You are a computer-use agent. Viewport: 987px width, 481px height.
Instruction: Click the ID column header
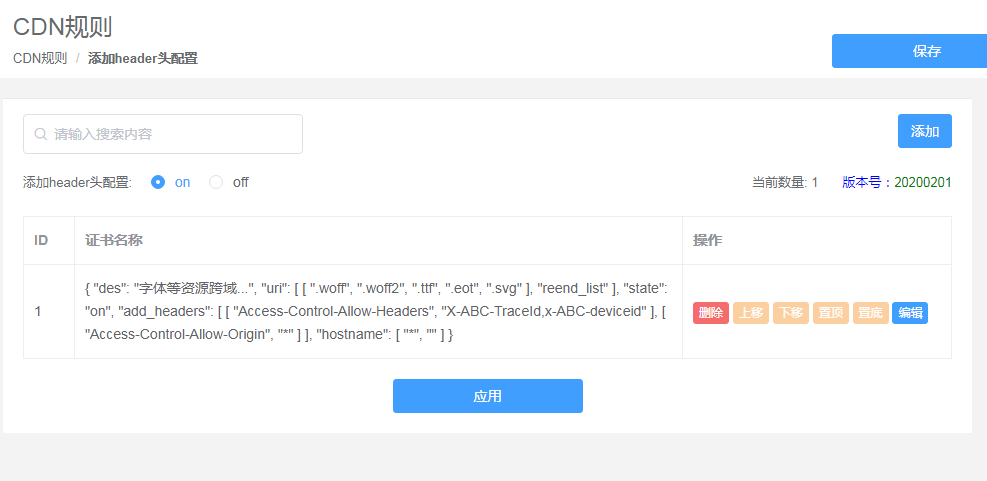(41, 240)
